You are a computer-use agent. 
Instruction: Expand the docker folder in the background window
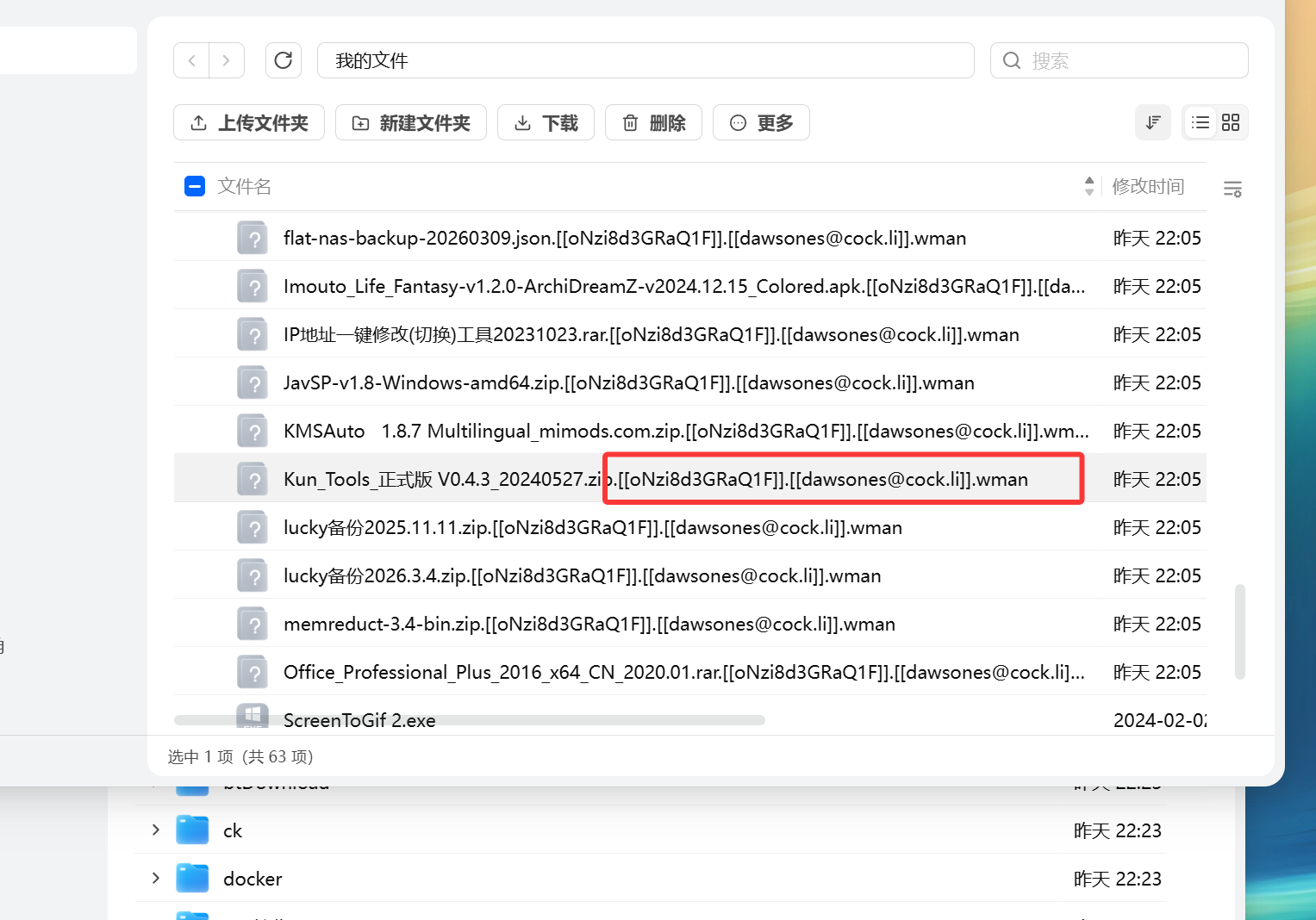click(156, 878)
